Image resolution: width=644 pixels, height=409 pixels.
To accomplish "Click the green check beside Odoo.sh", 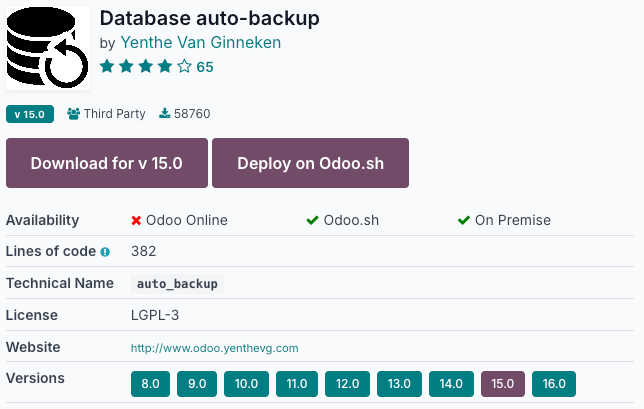I will click(x=313, y=221).
